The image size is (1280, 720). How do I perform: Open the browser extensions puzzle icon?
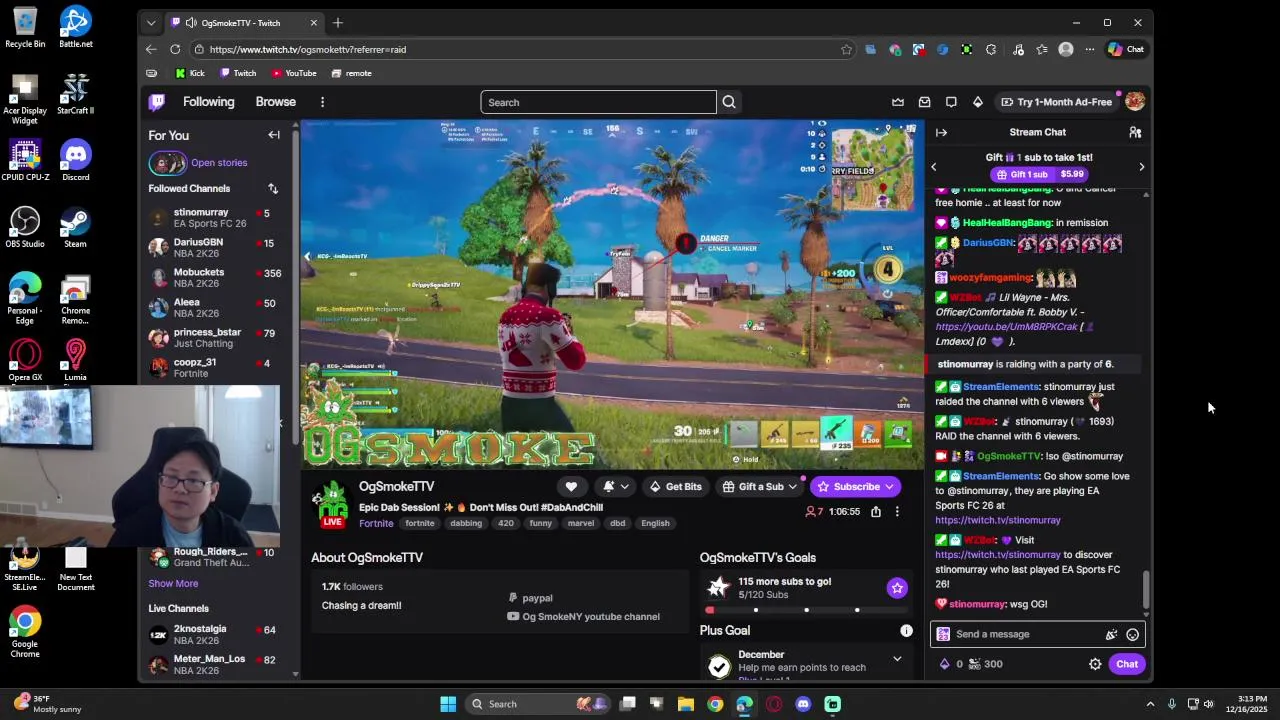click(x=991, y=49)
